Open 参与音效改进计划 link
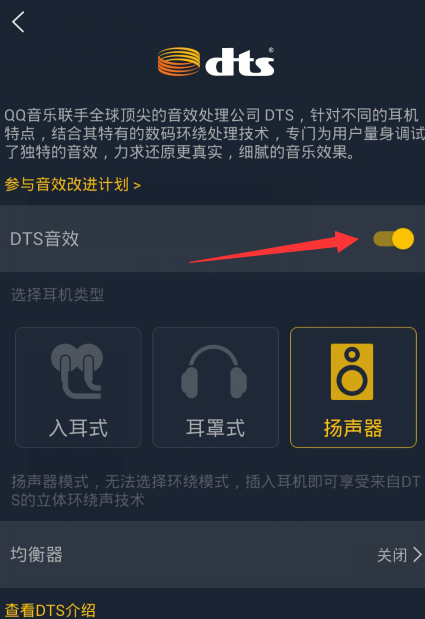Viewport: 425px width, 619px height. pos(73,184)
